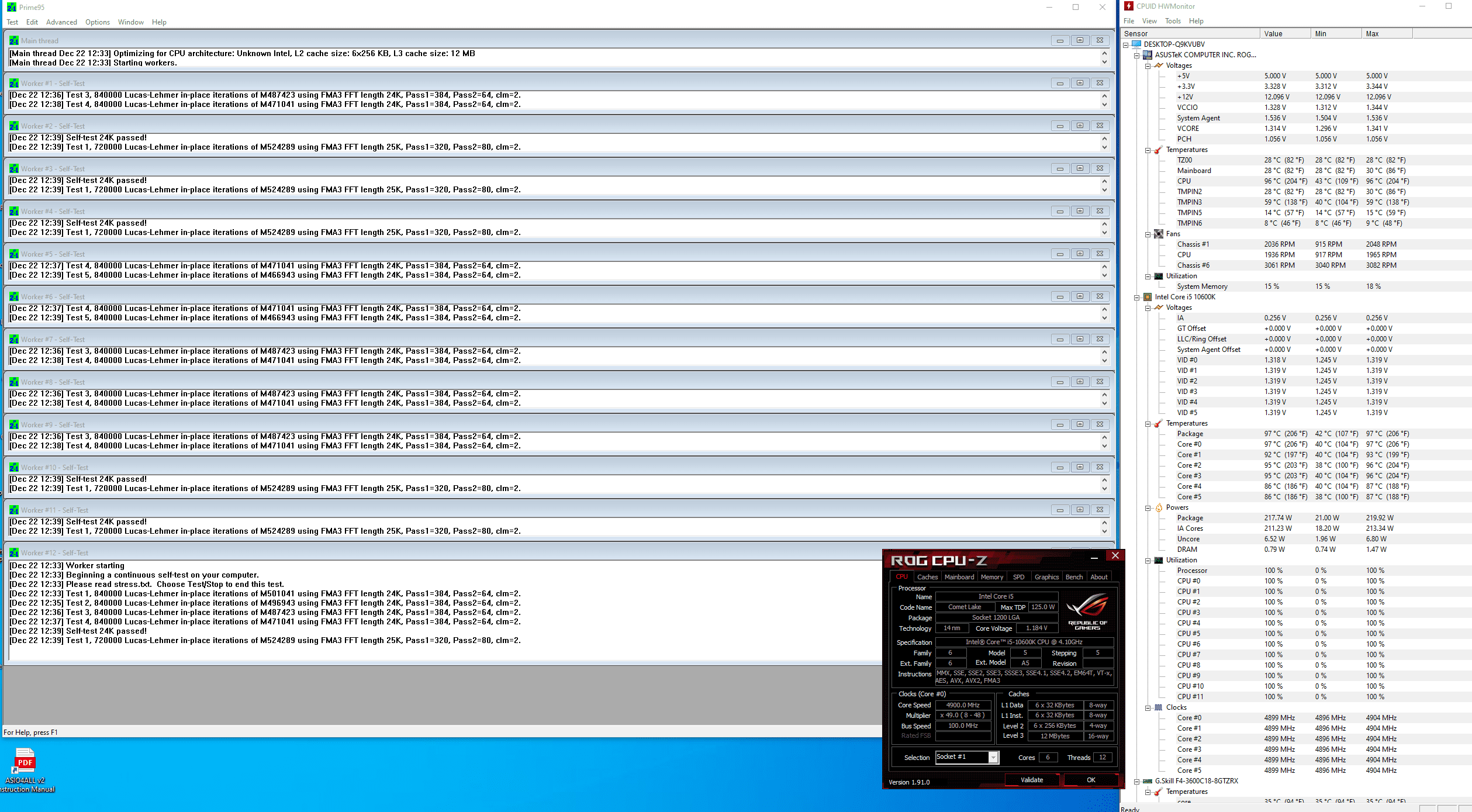Switch to the Memory tab in CPU-Z
1472x812 pixels.
[992, 577]
